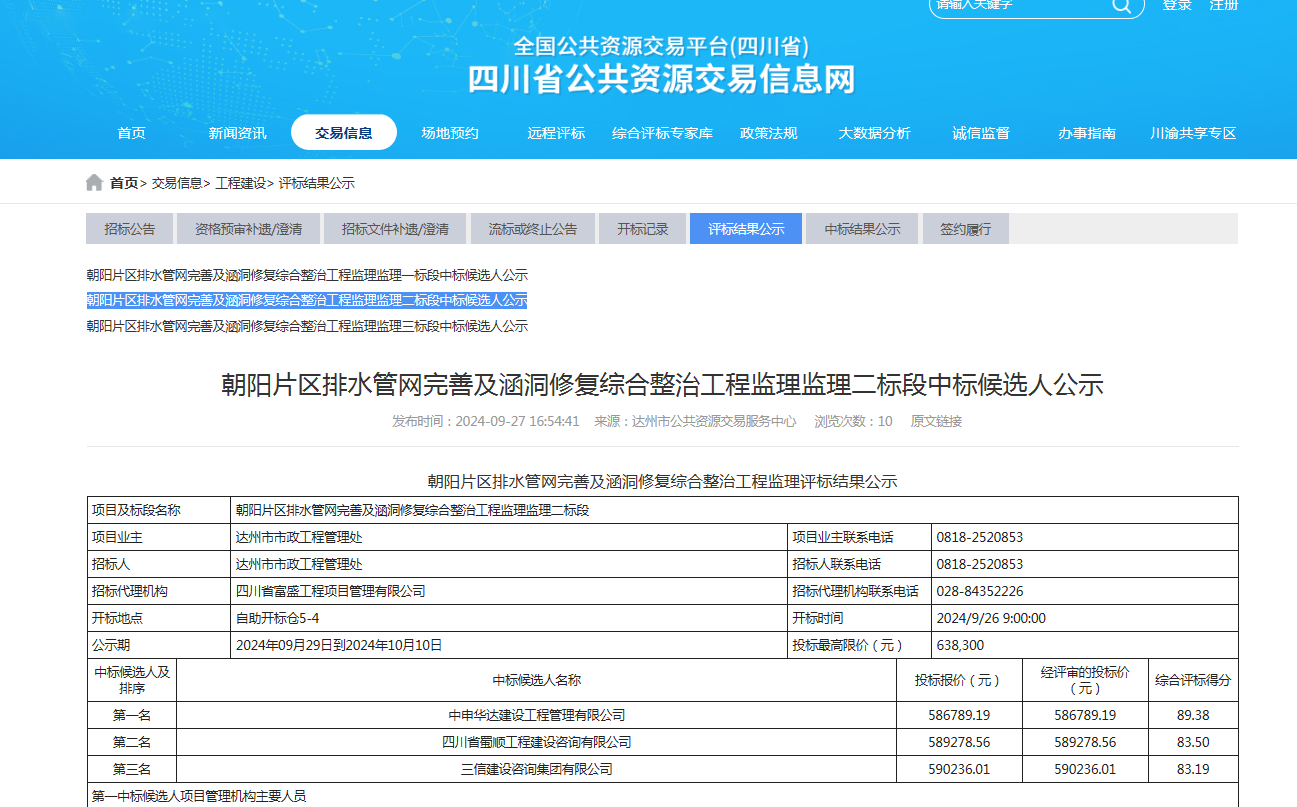Open the 川渝共享专区 navigation item
Image resolution: width=1297 pixels, height=807 pixels.
pyautogui.click(x=1193, y=133)
